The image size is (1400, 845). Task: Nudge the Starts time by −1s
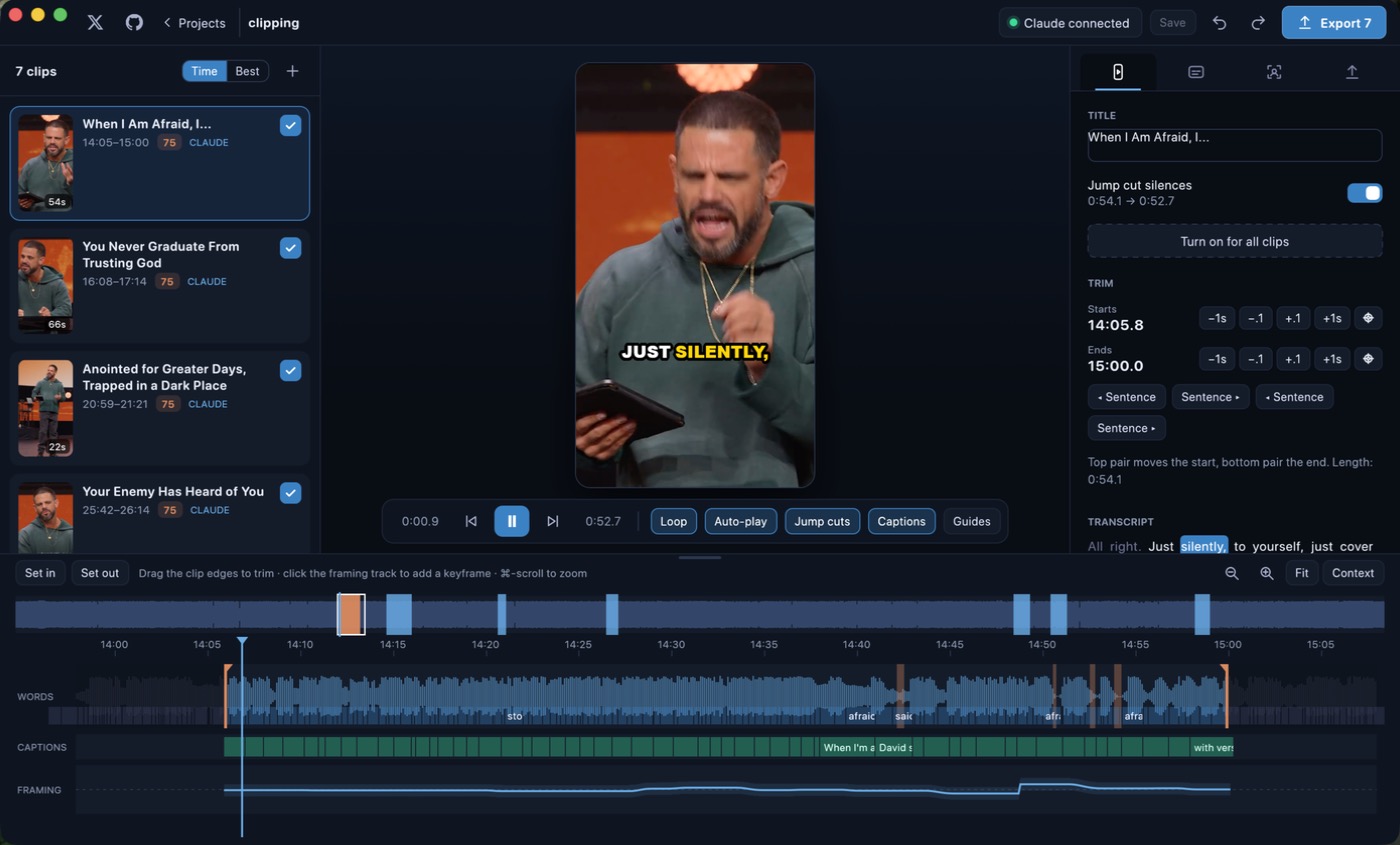click(1217, 318)
